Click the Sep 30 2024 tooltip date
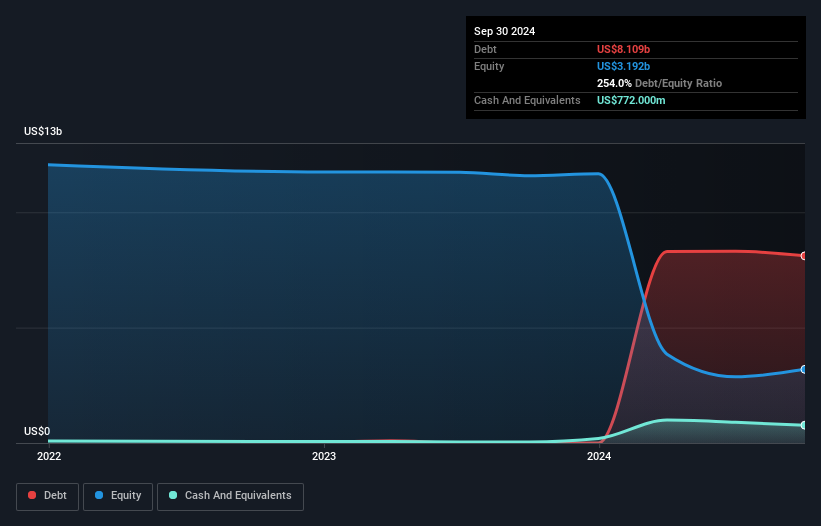Screen dimensions: 821x526 pyautogui.click(x=505, y=31)
